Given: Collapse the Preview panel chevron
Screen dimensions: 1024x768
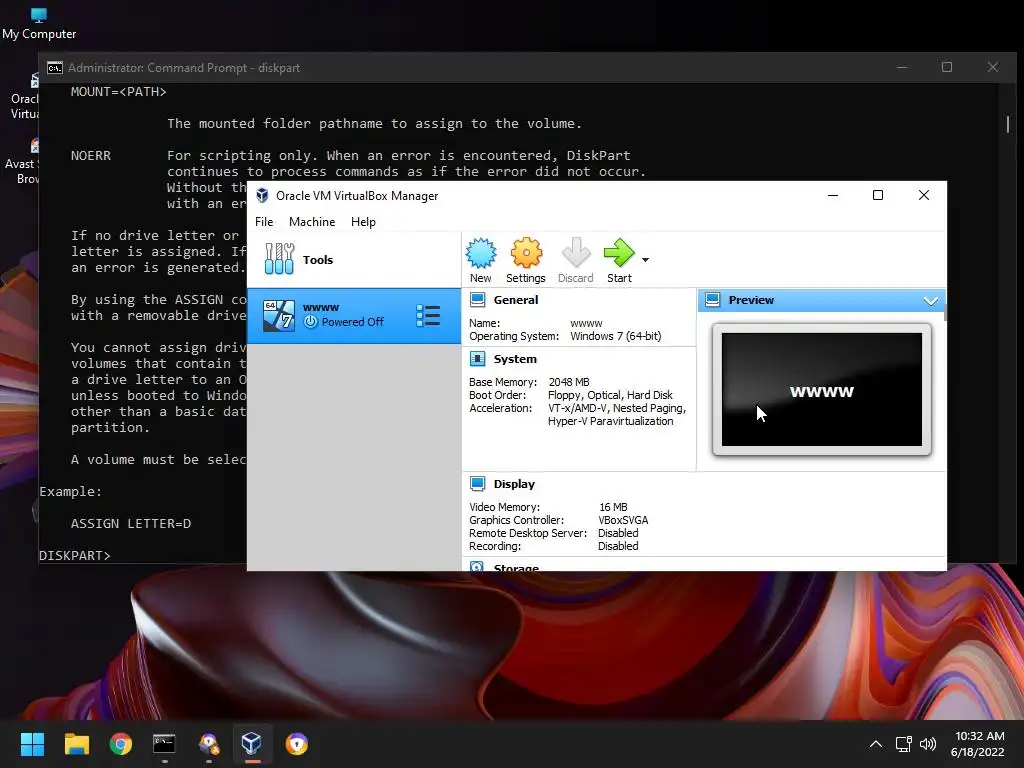Looking at the screenshot, I should [931, 300].
